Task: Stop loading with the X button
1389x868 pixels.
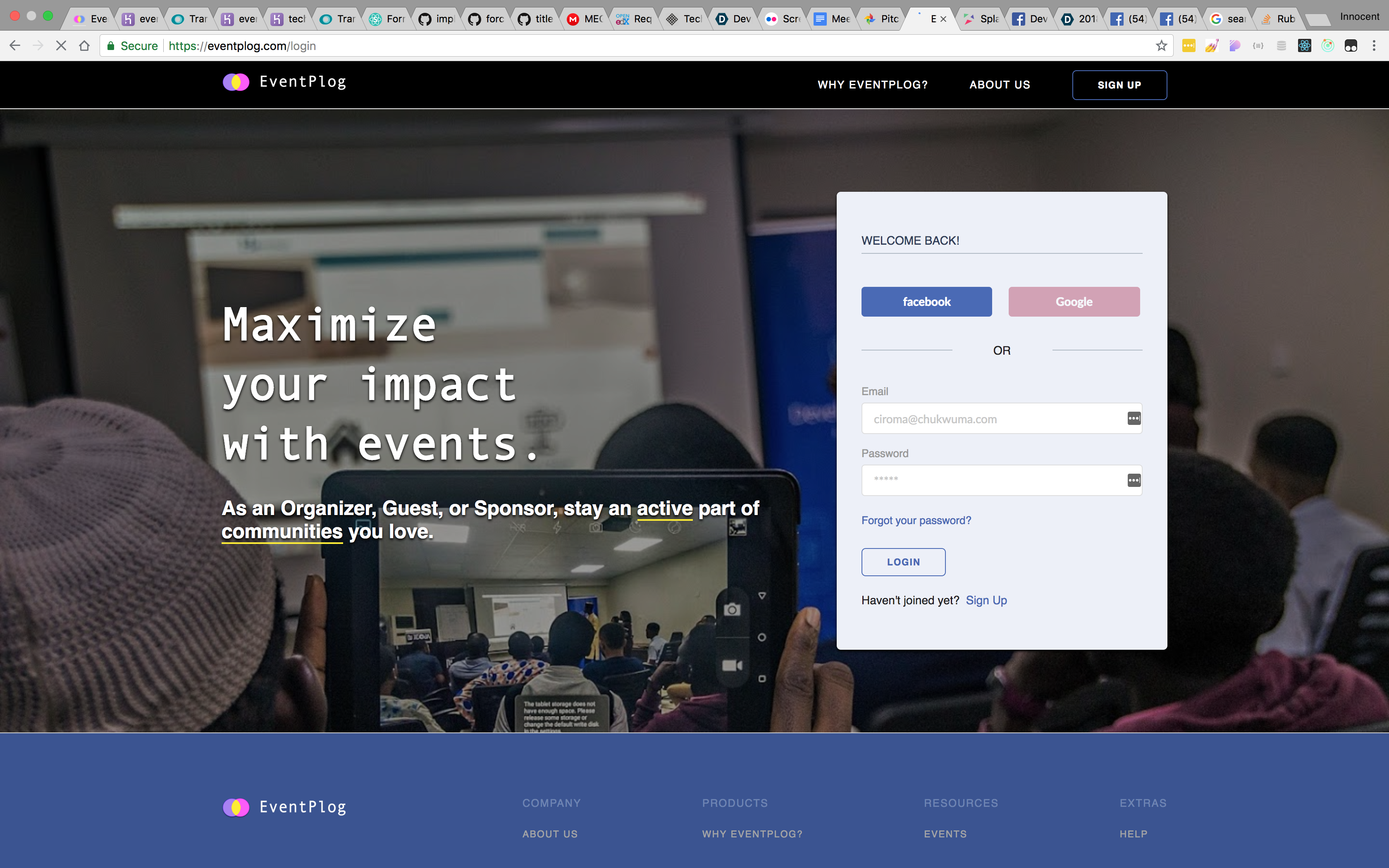Action: click(x=61, y=46)
